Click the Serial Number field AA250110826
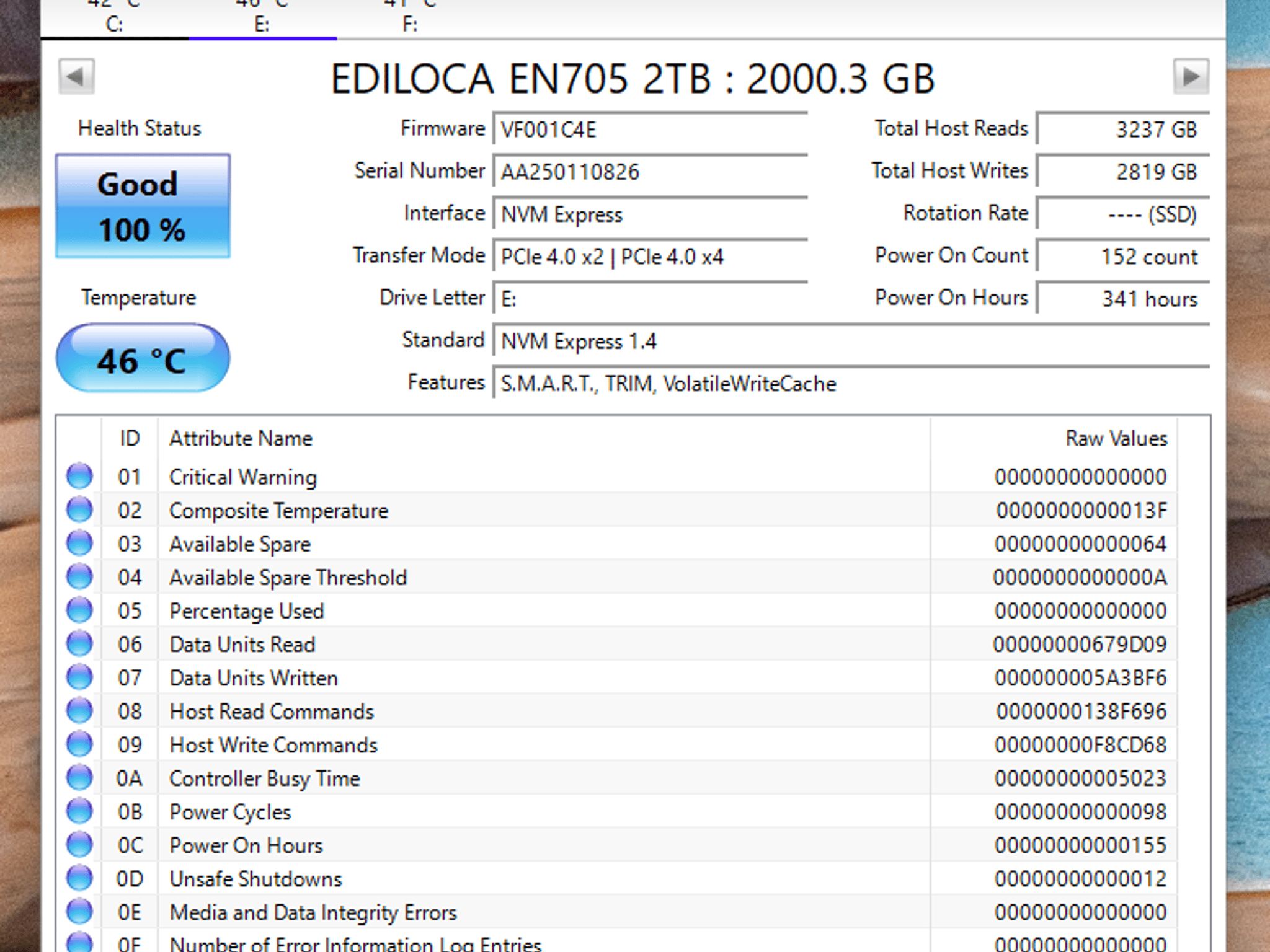Image resolution: width=1270 pixels, height=952 pixels. pyautogui.click(x=650, y=171)
